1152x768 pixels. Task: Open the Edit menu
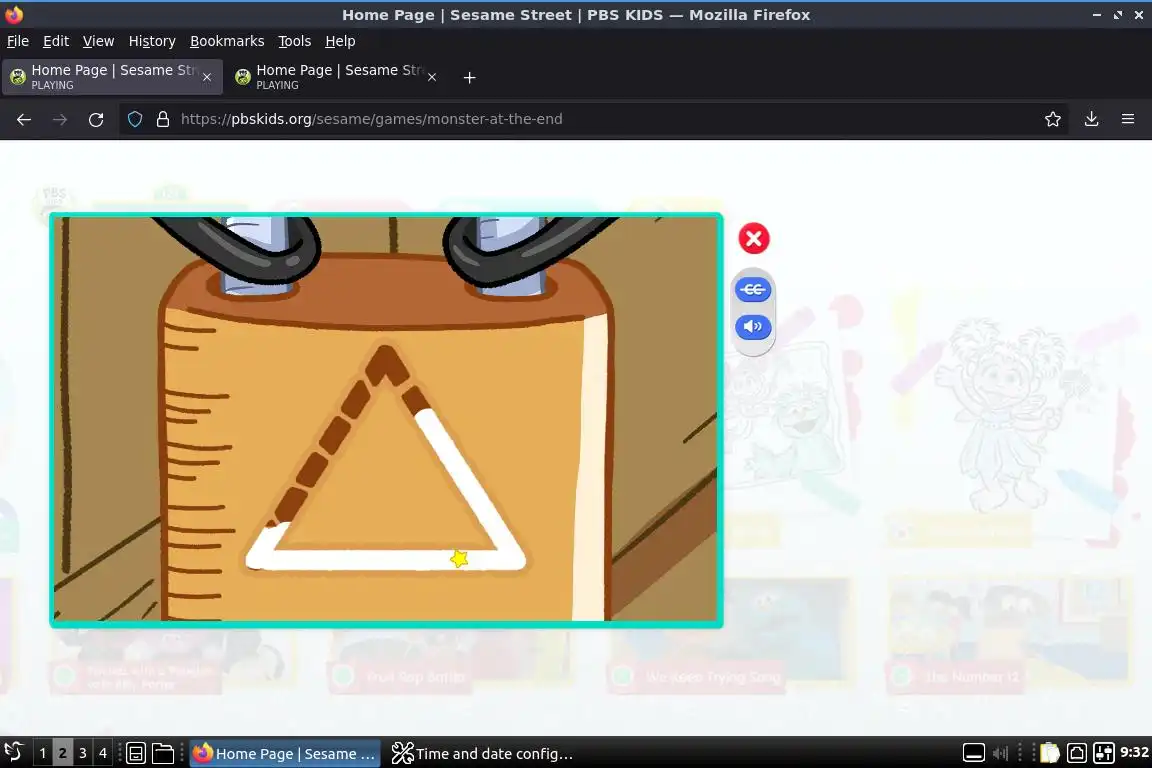[56, 41]
